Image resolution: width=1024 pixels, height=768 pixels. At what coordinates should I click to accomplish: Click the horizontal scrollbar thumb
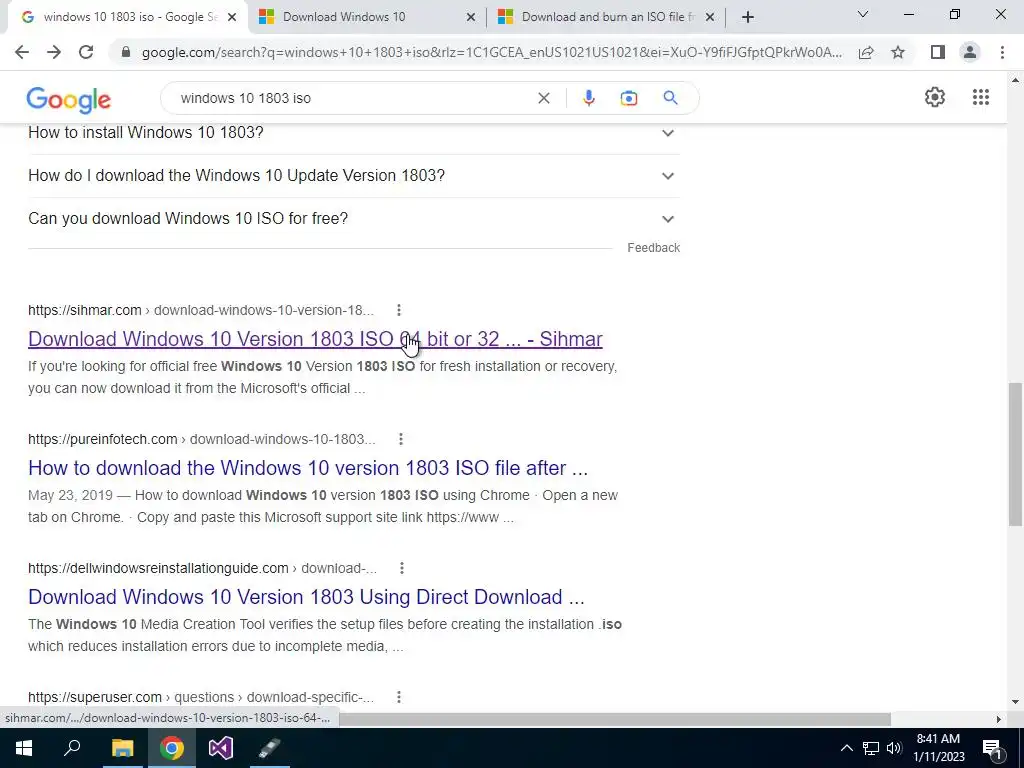coord(614,719)
